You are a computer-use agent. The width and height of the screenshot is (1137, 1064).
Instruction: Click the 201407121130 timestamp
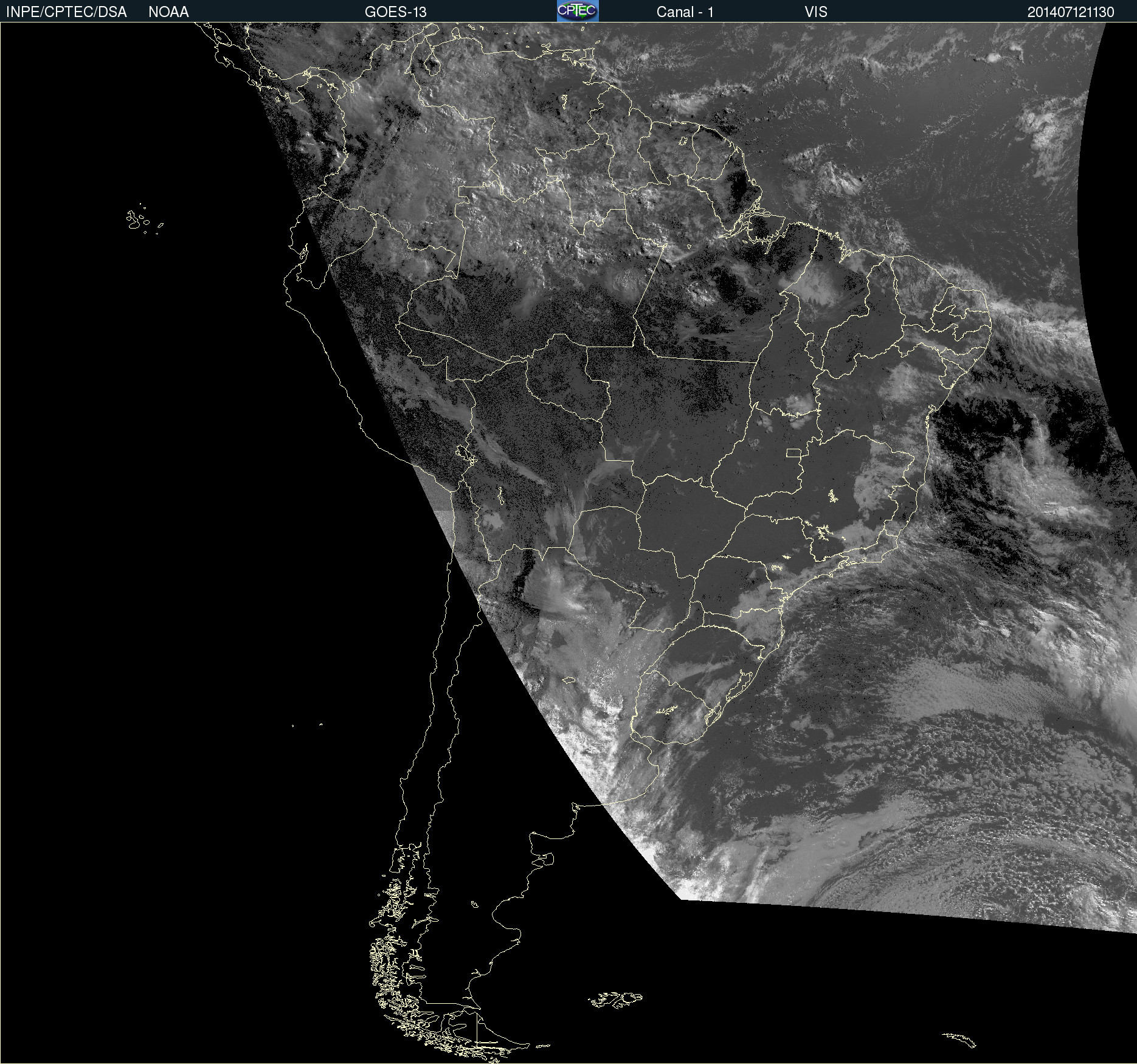point(1070,12)
